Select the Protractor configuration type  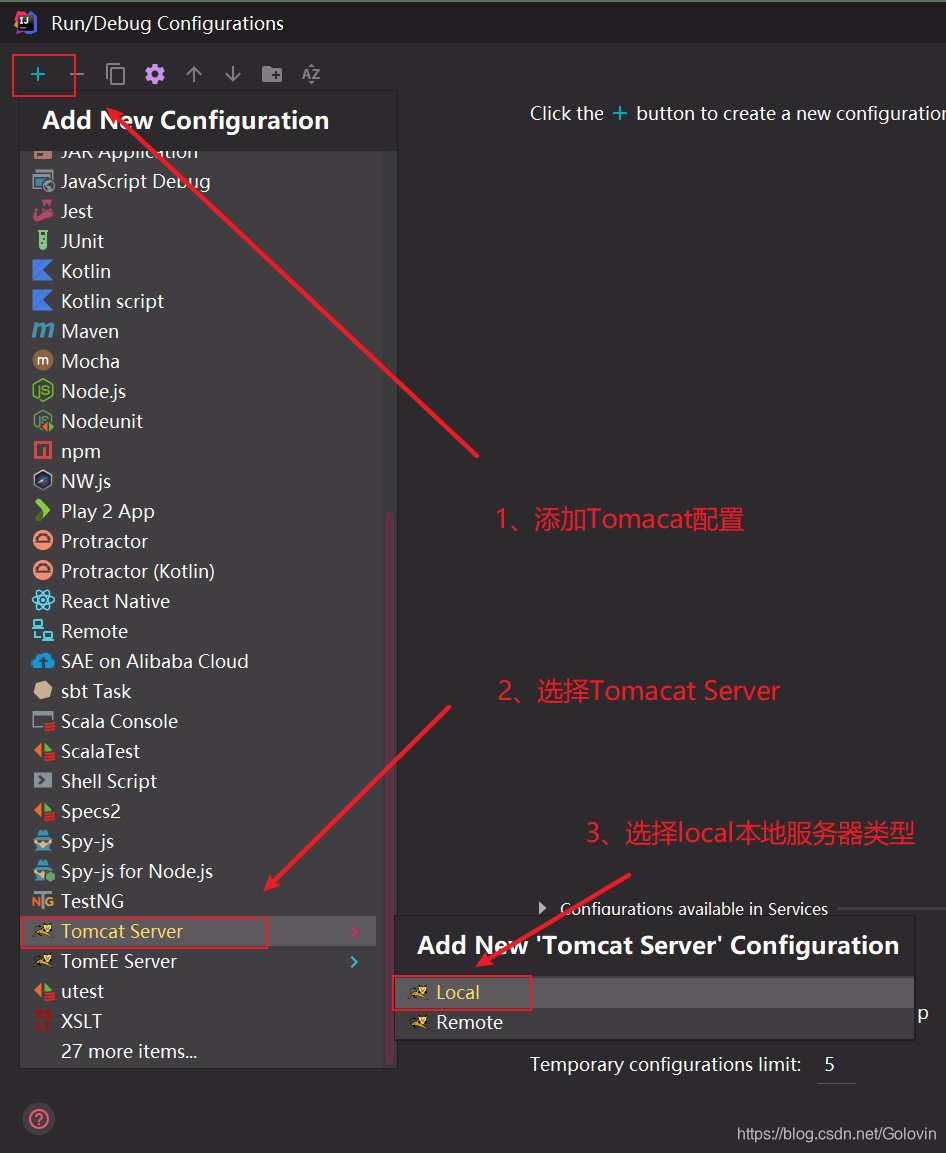point(199,541)
